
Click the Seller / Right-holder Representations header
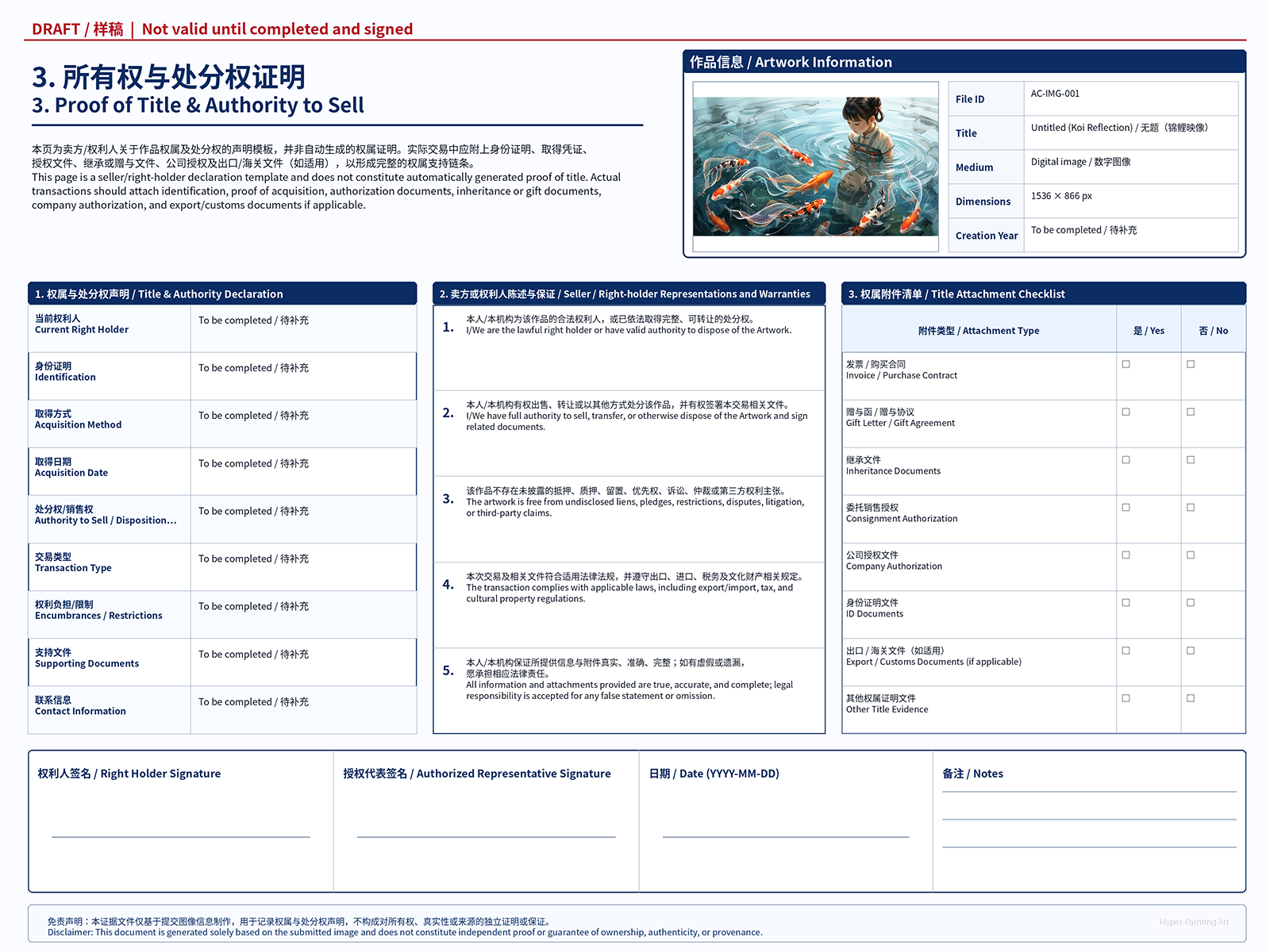(x=629, y=294)
